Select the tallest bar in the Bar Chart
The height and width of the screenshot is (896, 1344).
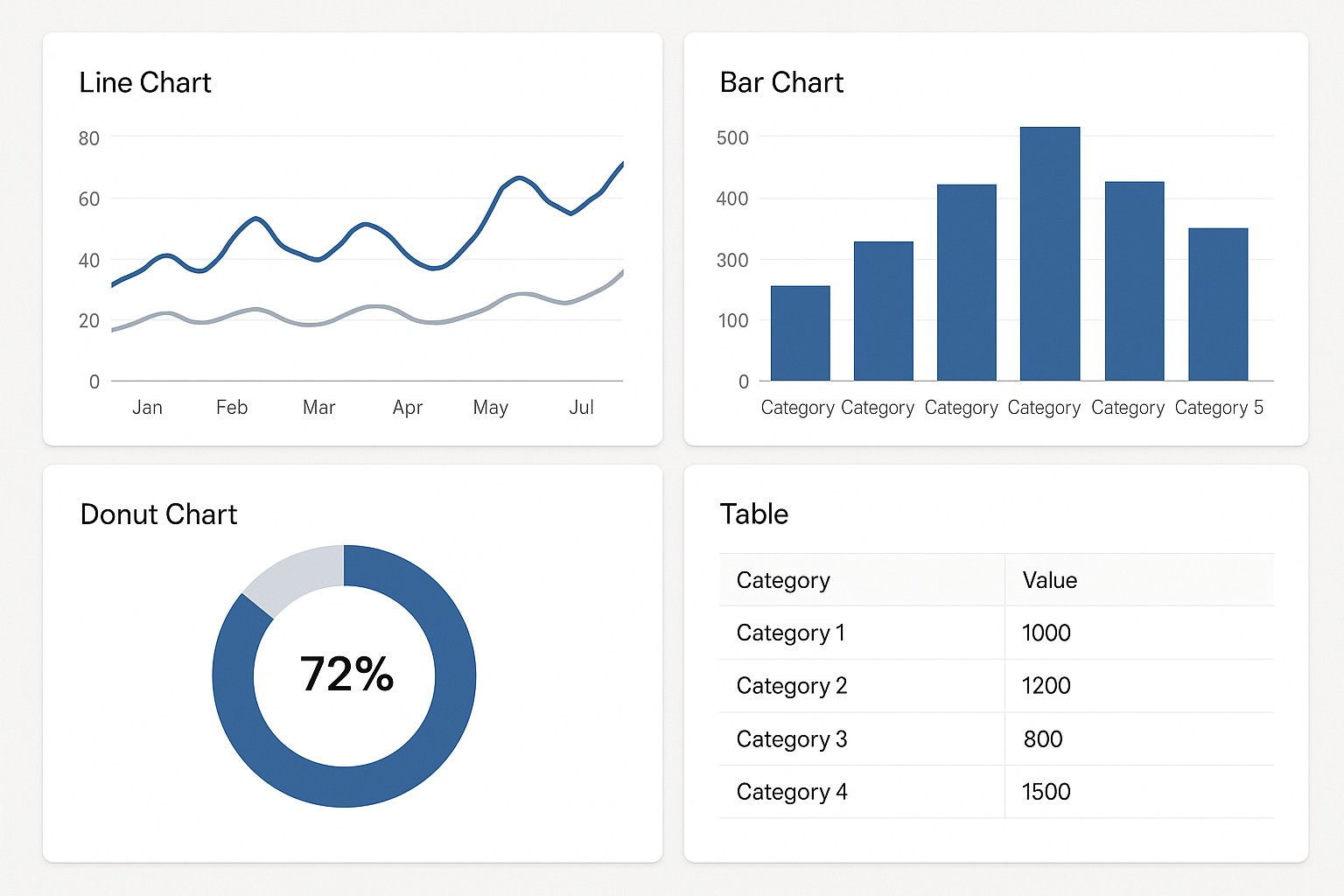coord(1048,254)
